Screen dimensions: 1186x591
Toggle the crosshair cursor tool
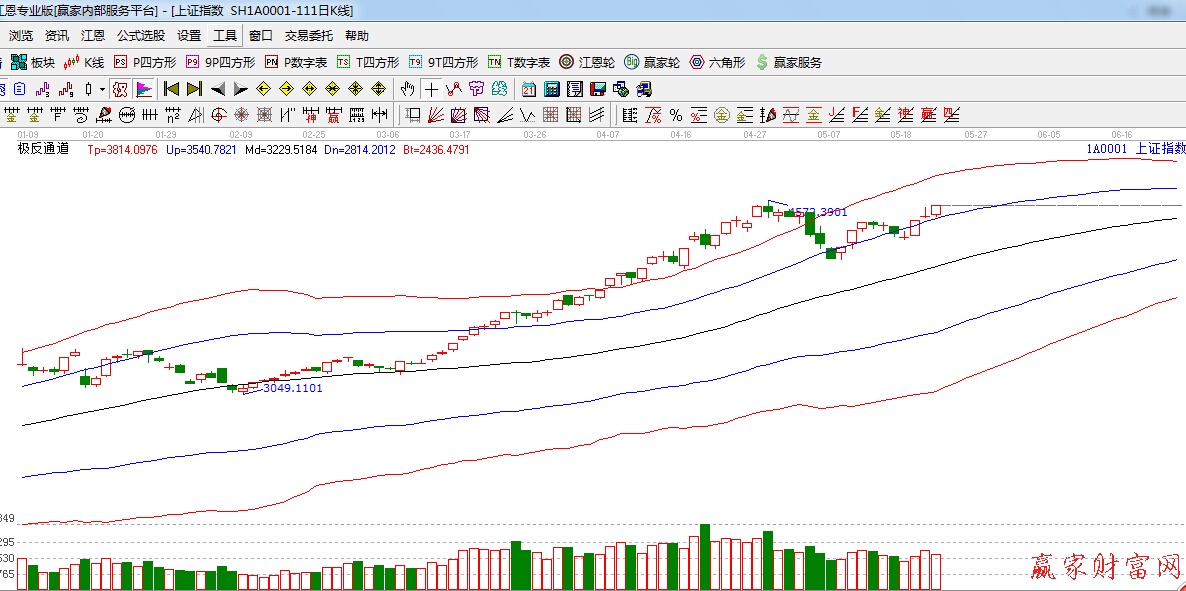click(x=431, y=89)
